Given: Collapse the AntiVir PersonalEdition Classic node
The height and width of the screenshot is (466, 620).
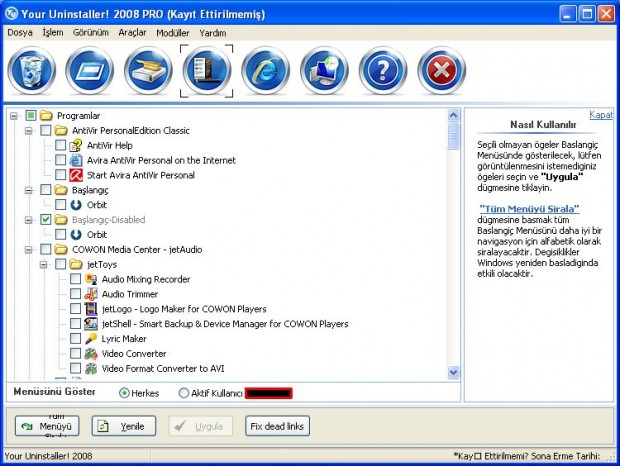Looking at the screenshot, I should pos(28,130).
